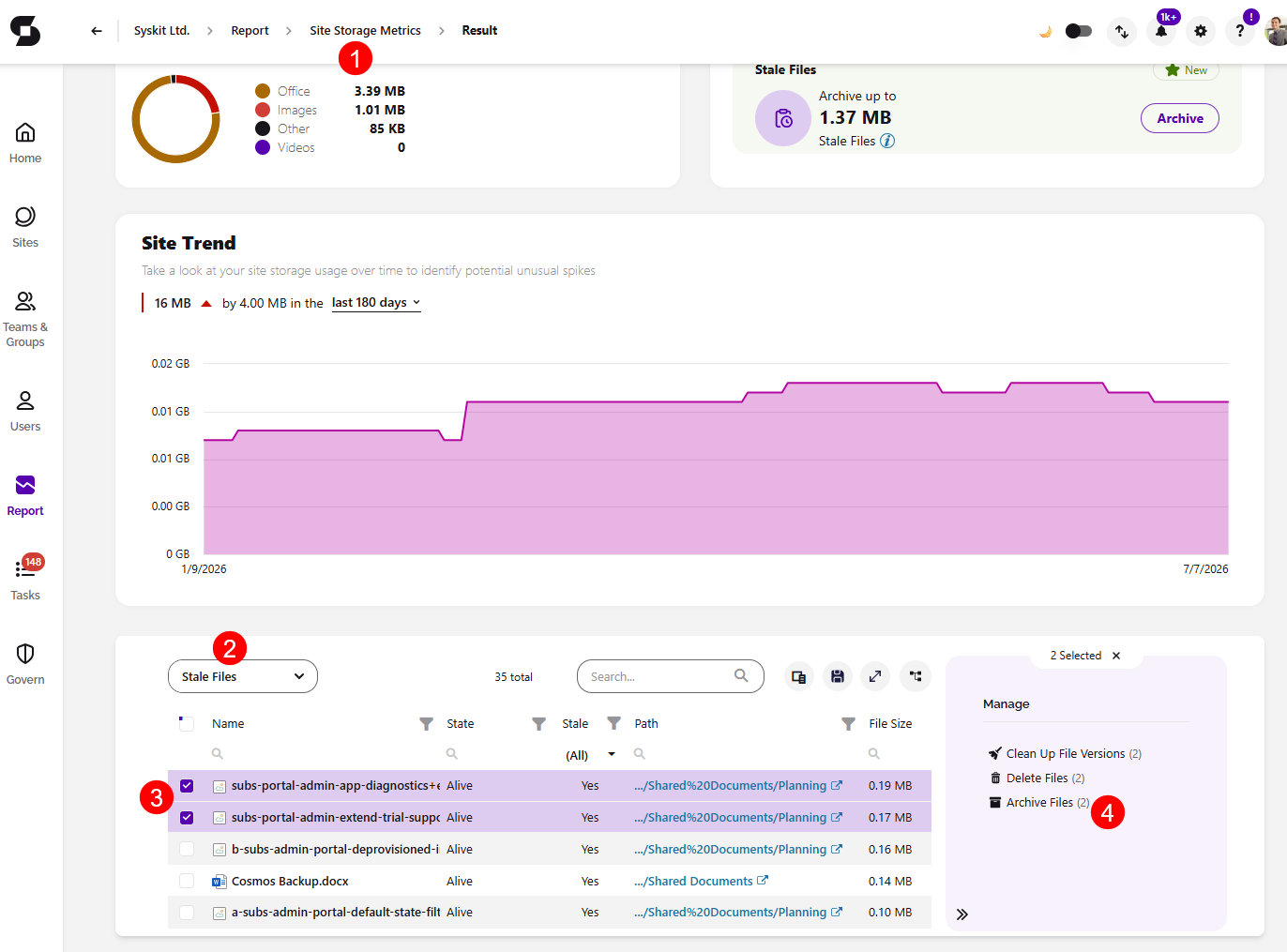1287x952 pixels.
Task: Click the Report breadcrumb link
Action: click(x=250, y=31)
